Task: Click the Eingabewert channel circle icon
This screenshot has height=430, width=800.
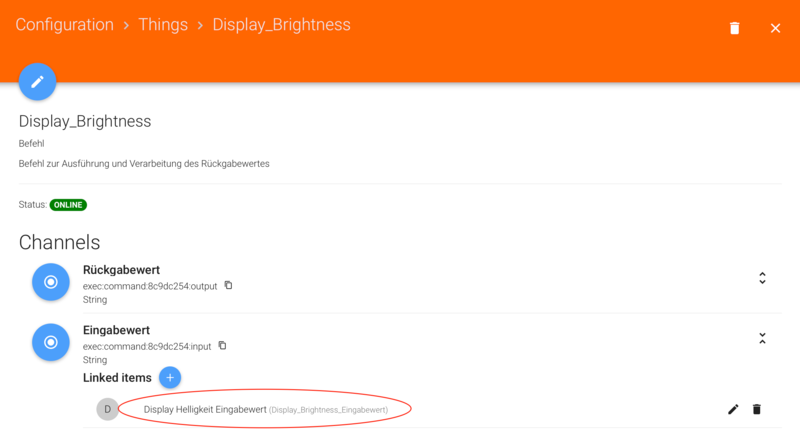Action: (50, 342)
